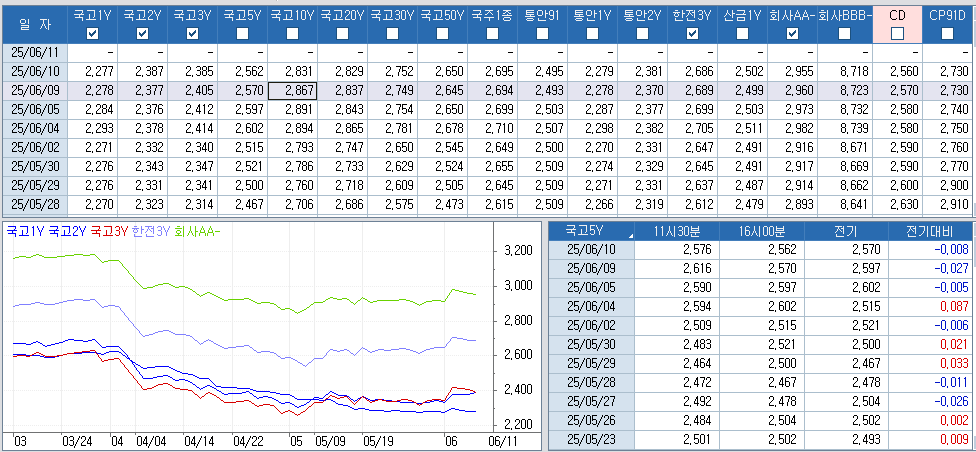Select 회사AA- in the chart legend
Screen dimensions: 976x452
click(196, 230)
